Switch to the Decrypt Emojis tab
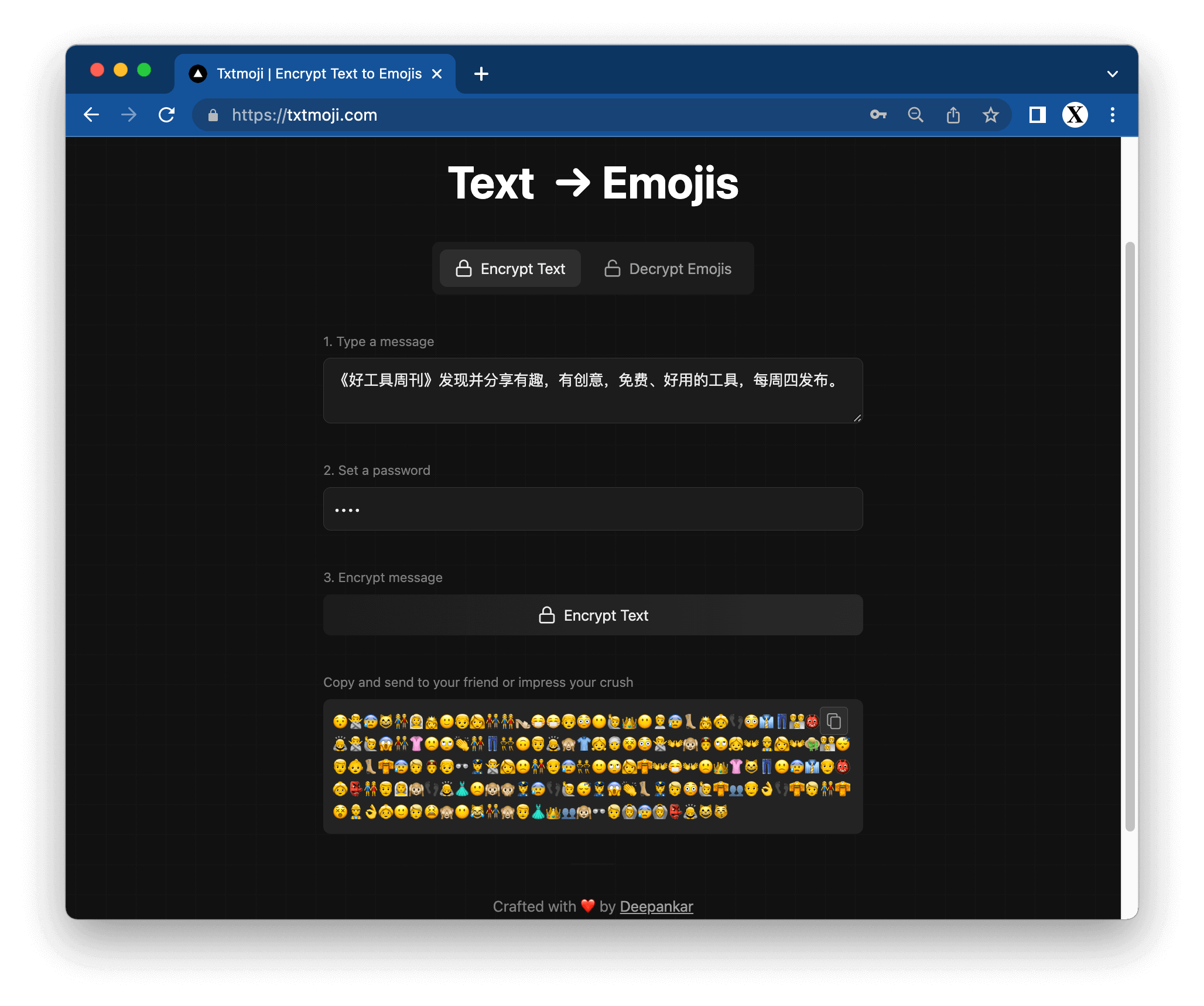The image size is (1204, 1006). click(668, 269)
